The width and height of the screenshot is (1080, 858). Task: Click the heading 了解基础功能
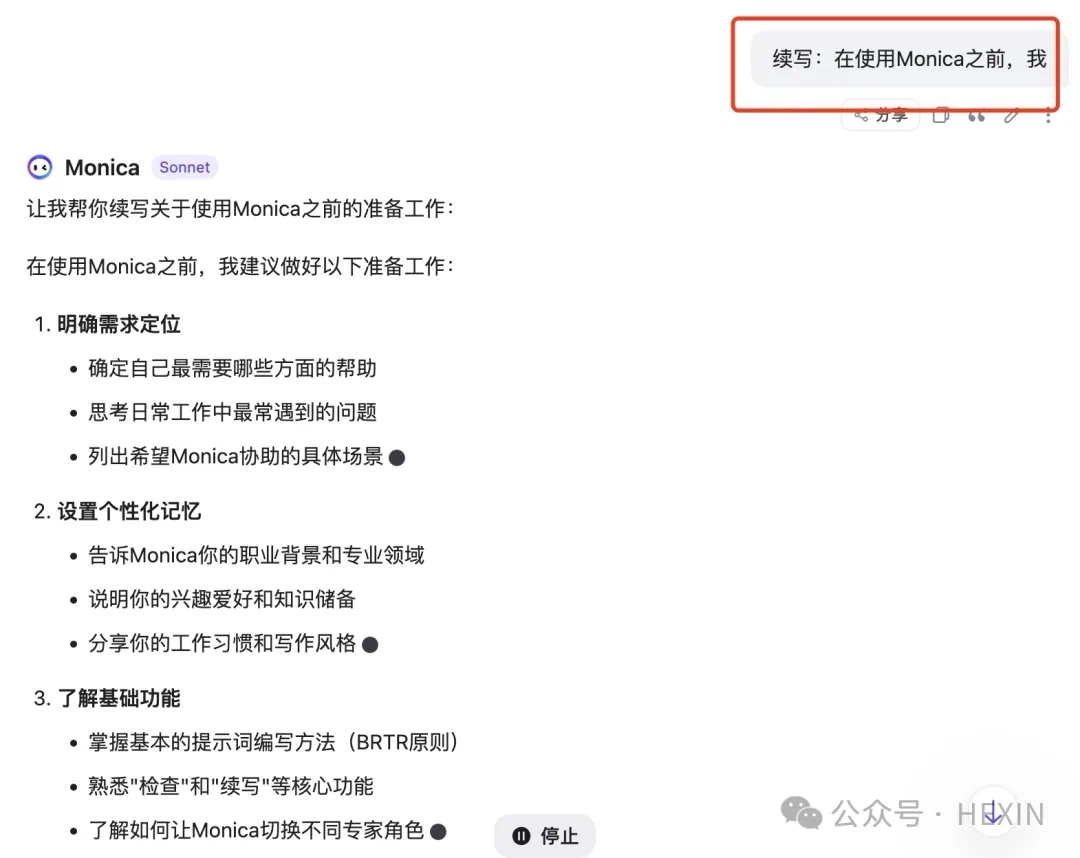pyautogui.click(x=118, y=698)
